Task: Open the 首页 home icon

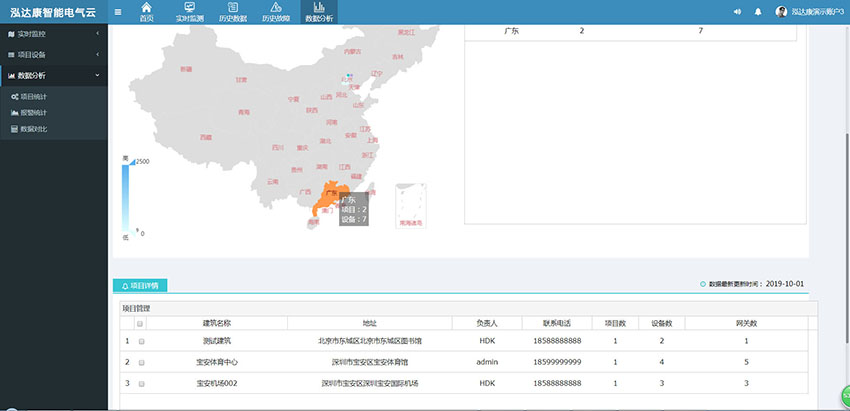Action: point(147,9)
